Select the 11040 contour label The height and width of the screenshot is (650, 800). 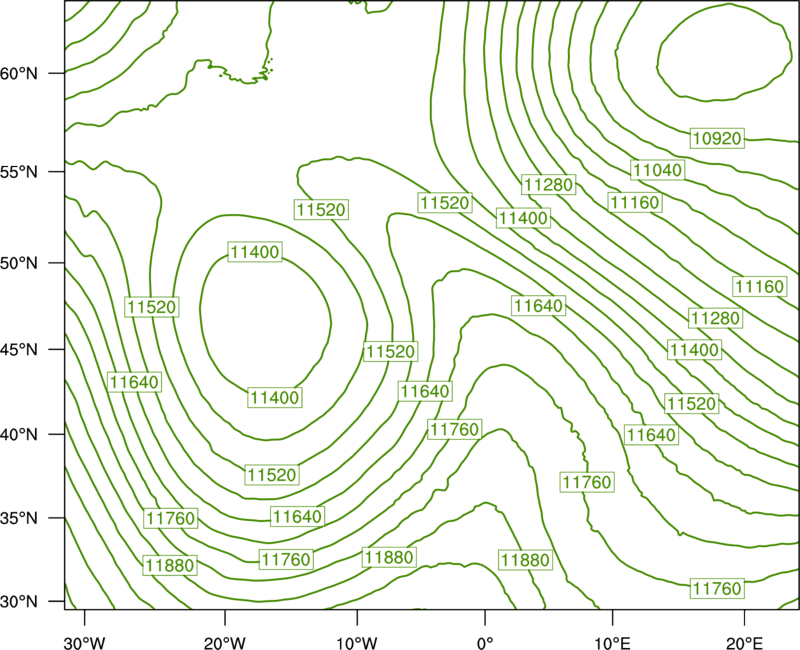(x=657, y=170)
